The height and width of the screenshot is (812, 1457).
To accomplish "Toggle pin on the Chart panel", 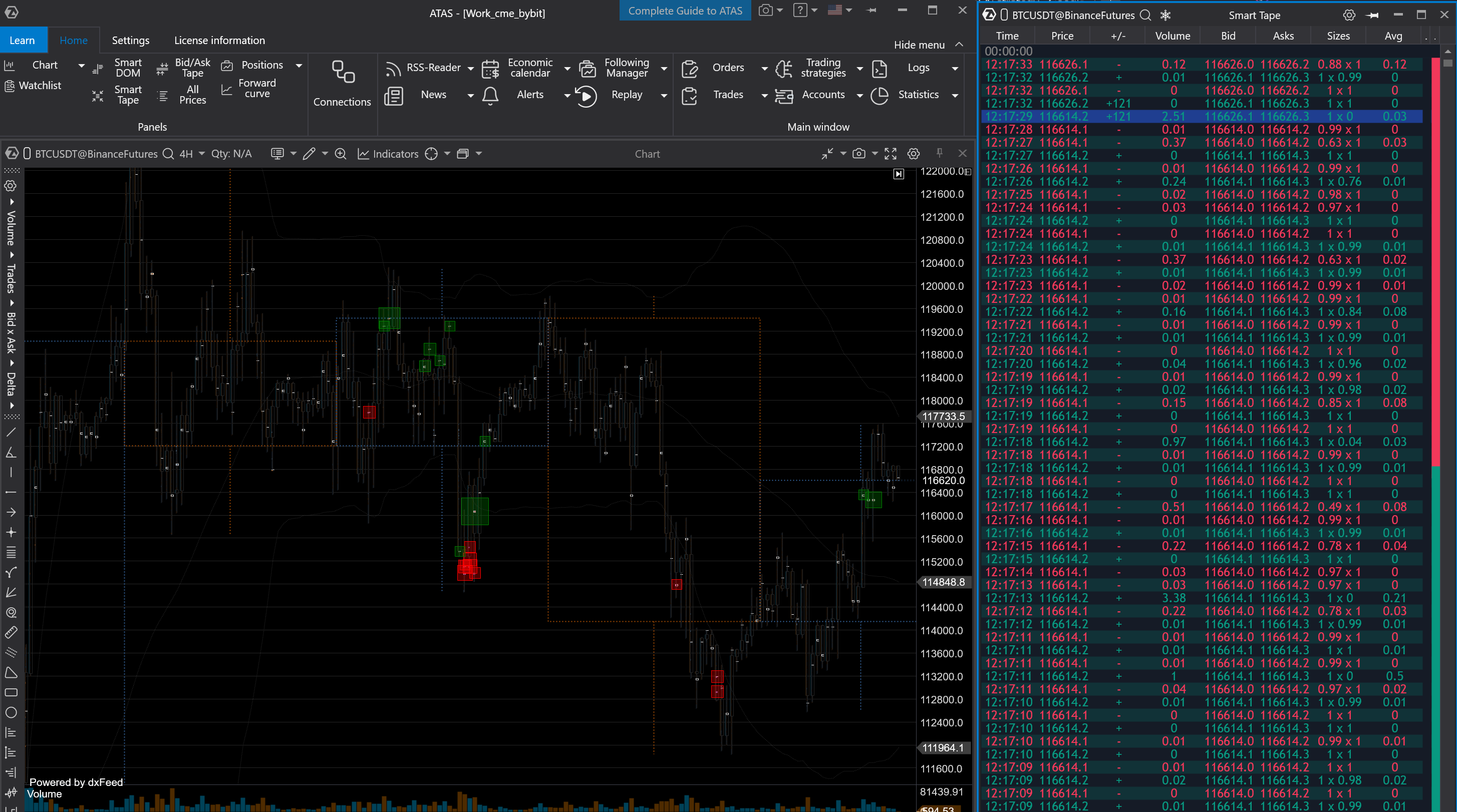I will click(940, 153).
